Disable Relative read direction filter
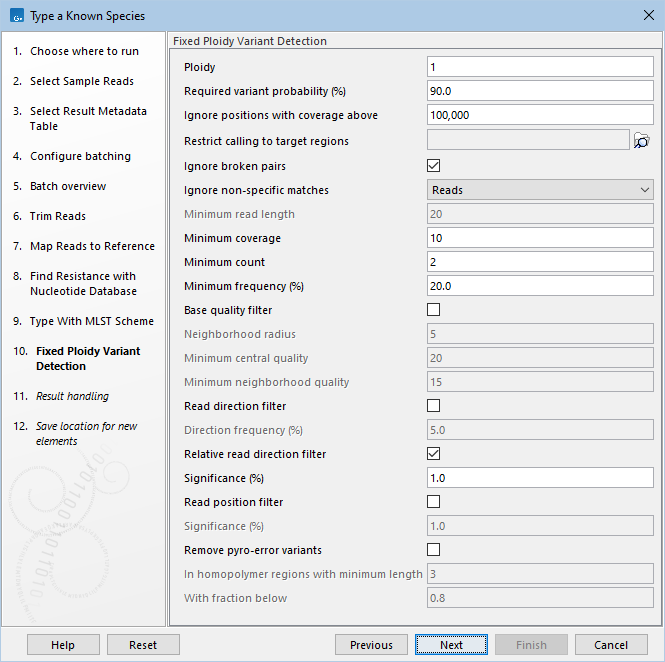This screenshot has width=665, height=662. pos(433,454)
